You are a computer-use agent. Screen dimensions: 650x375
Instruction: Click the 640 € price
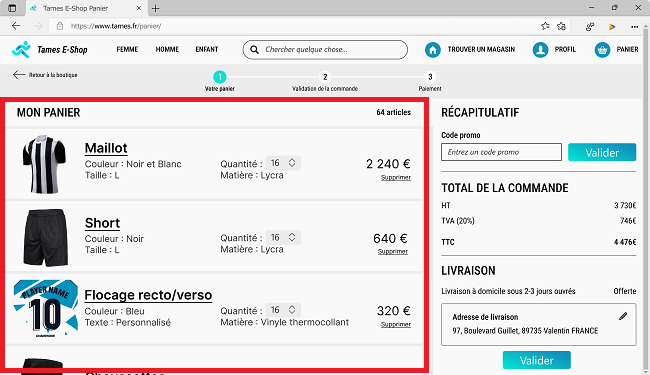(390, 239)
